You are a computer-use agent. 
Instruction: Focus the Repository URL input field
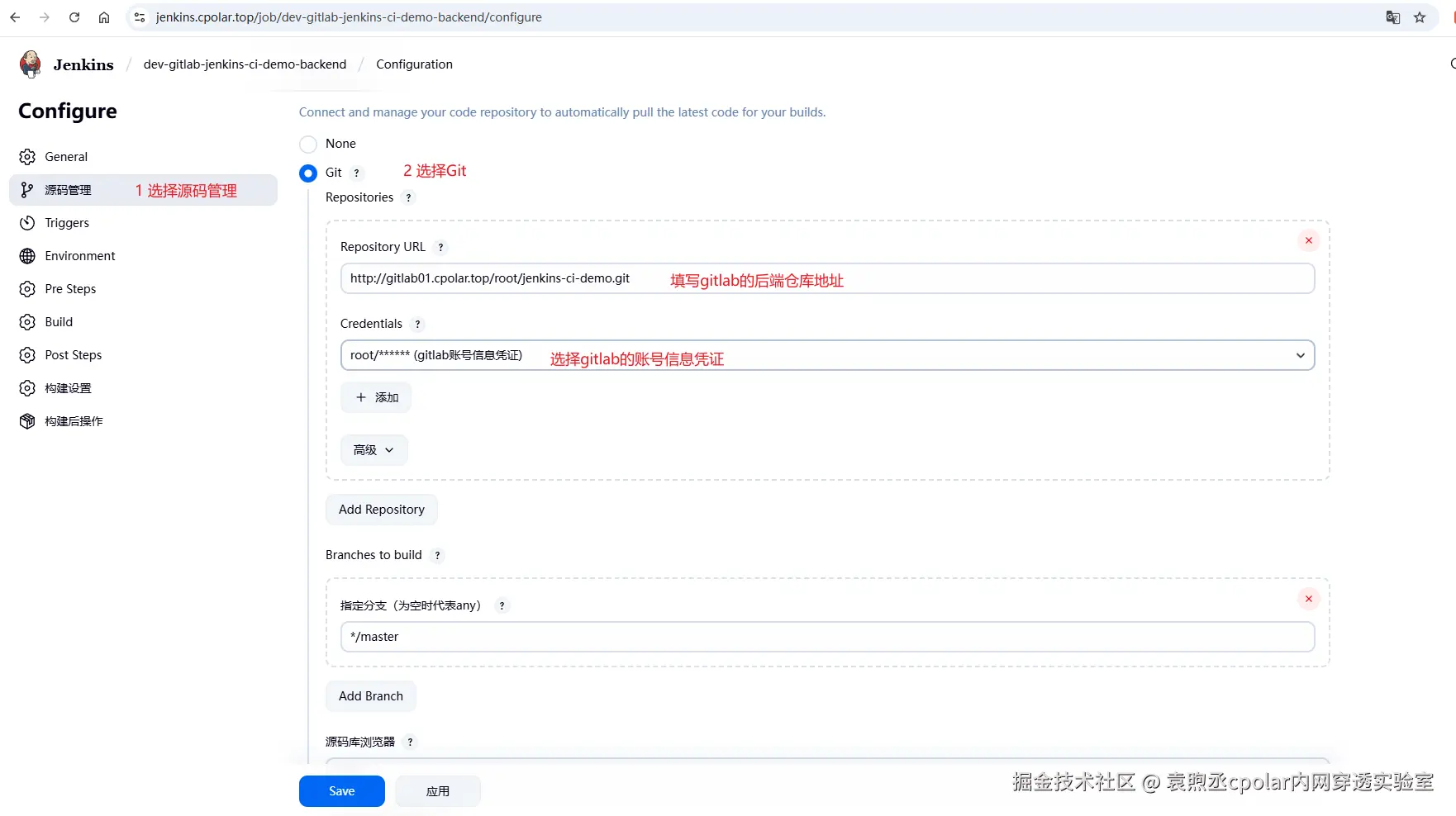point(827,278)
